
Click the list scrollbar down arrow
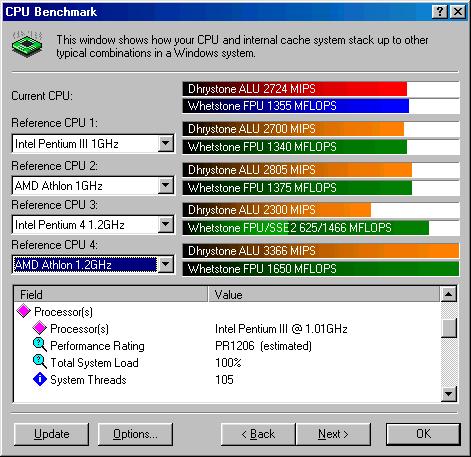tap(449, 394)
